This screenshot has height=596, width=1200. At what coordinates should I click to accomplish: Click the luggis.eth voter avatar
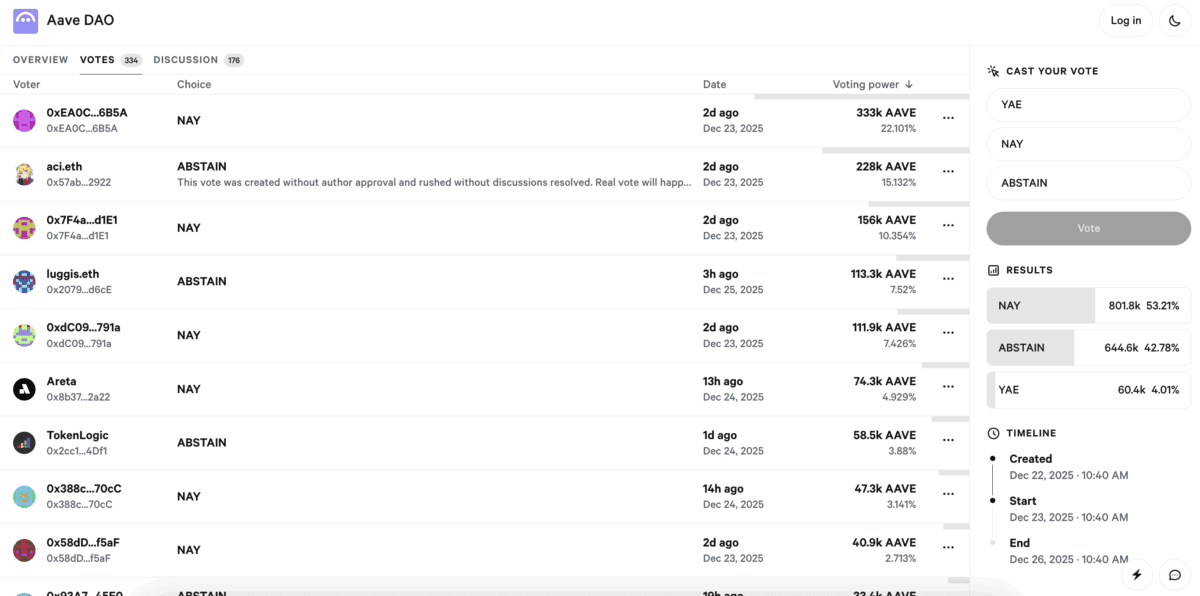pos(25,282)
